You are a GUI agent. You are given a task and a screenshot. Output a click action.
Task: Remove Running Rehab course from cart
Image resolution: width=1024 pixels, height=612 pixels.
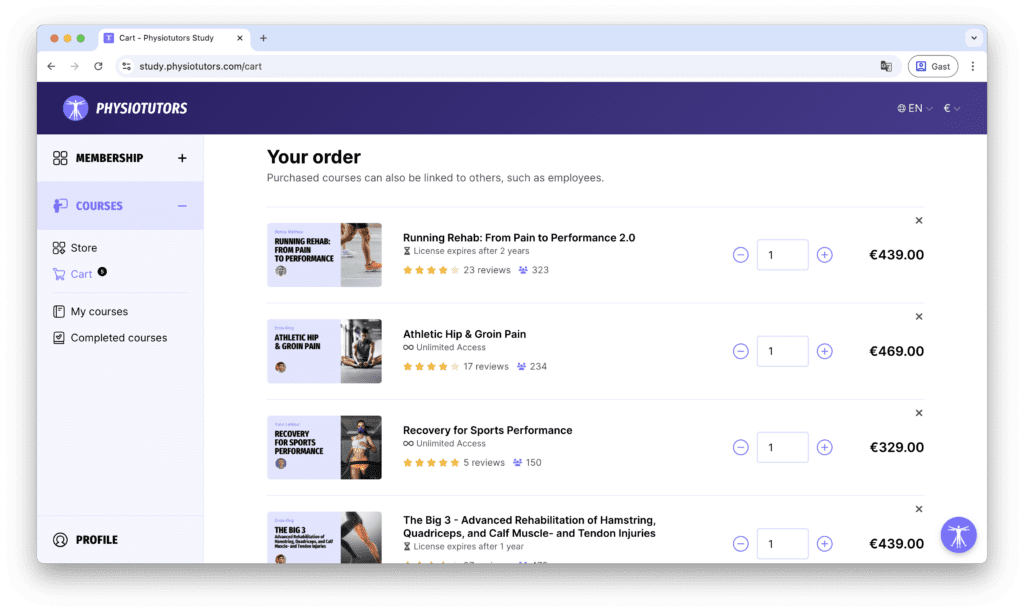[919, 221]
